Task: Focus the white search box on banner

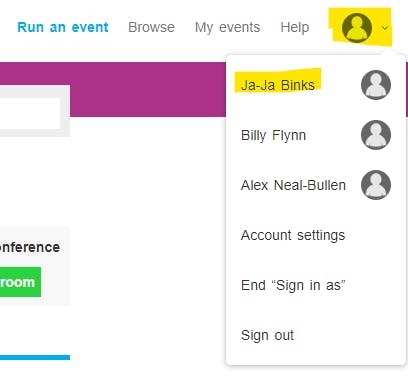Action: pos(30,113)
